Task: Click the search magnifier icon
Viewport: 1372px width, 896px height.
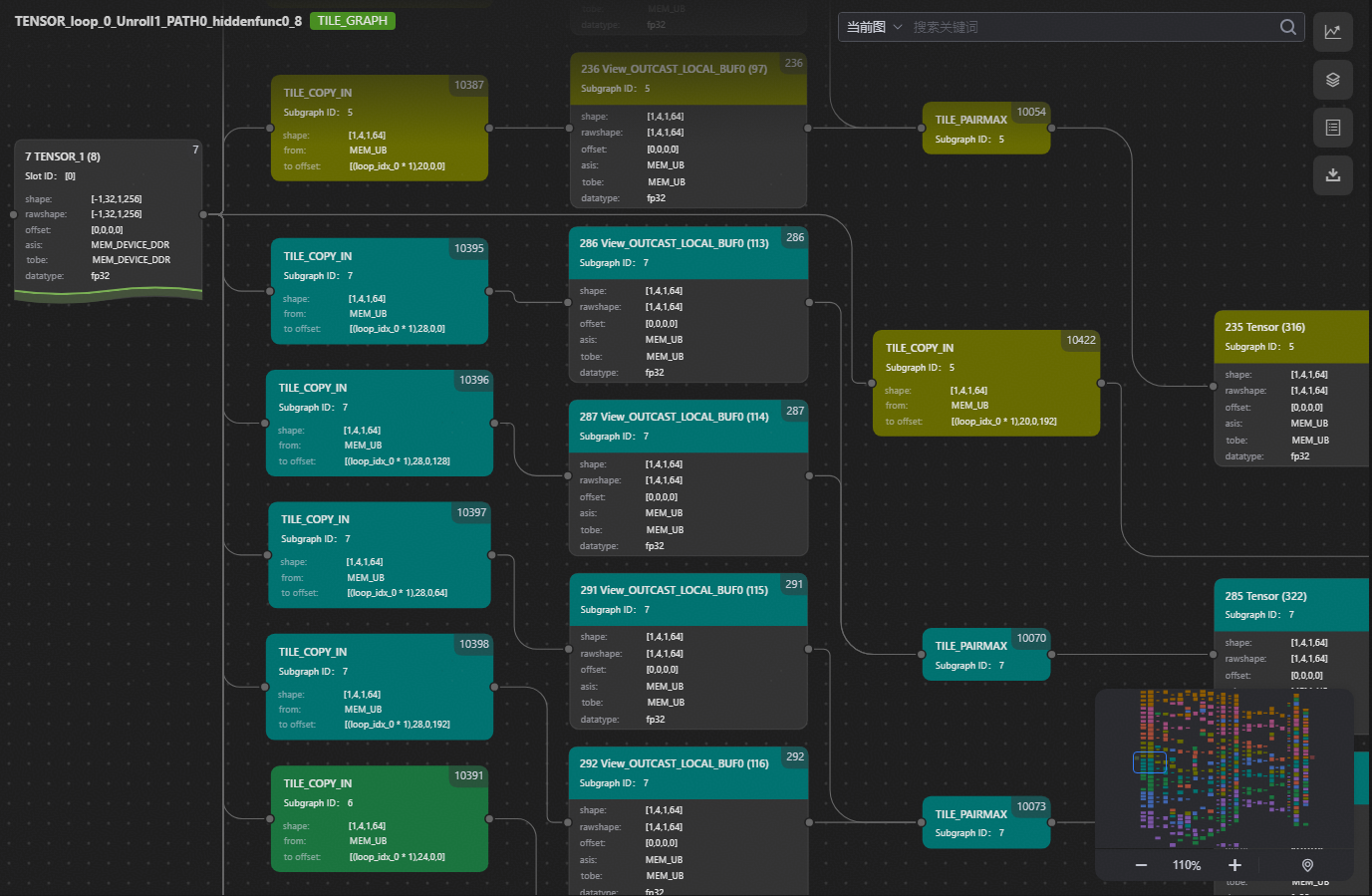Action: tap(1287, 27)
